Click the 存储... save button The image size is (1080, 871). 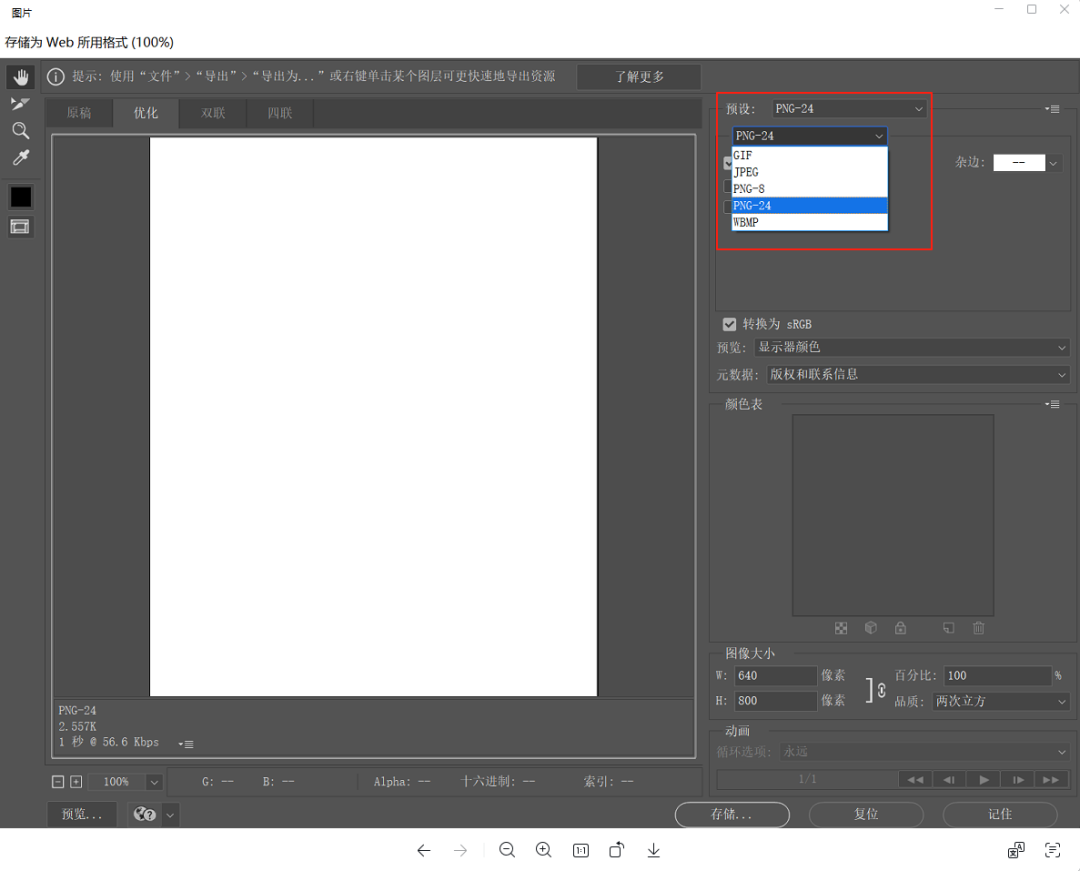[732, 814]
